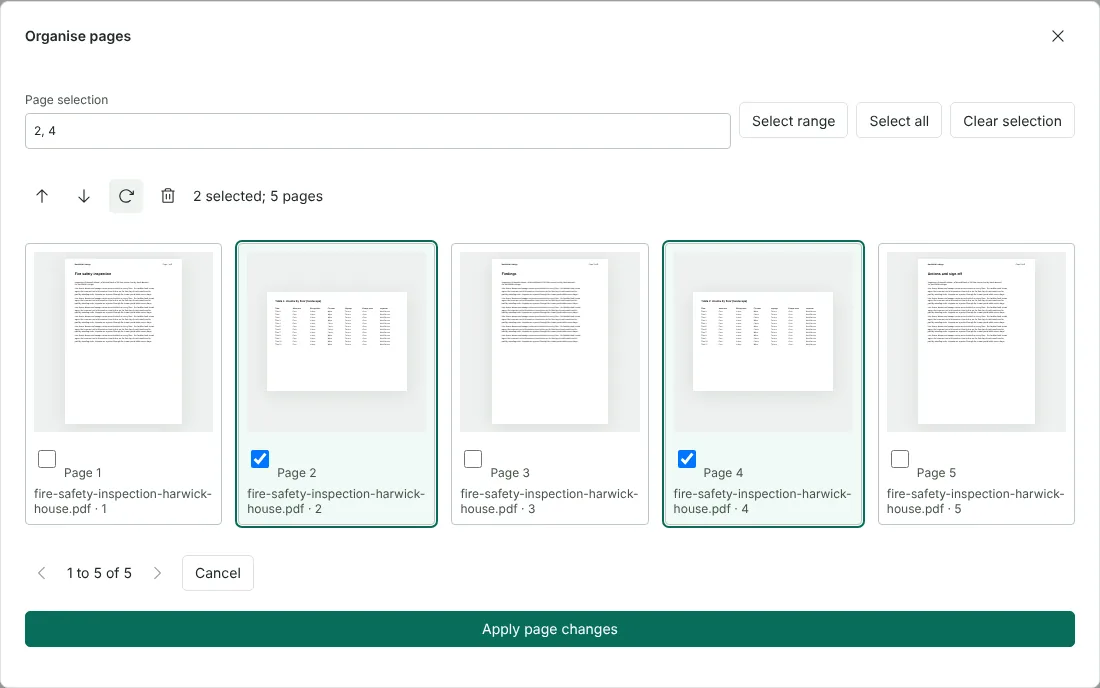This screenshot has width=1100, height=688.
Task: Delete selected pages with trash icon
Action: (x=168, y=196)
